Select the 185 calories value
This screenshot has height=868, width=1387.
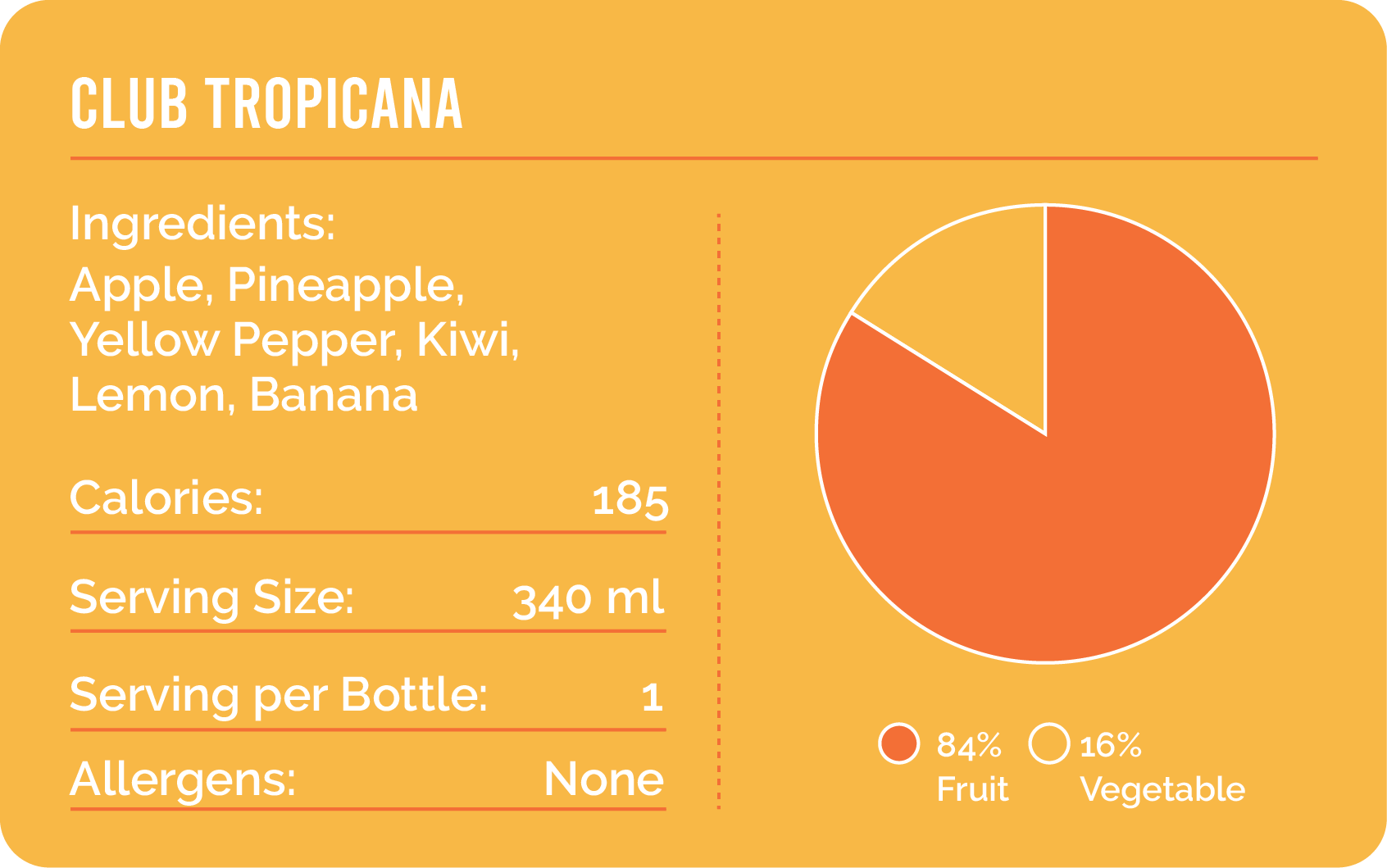630,499
